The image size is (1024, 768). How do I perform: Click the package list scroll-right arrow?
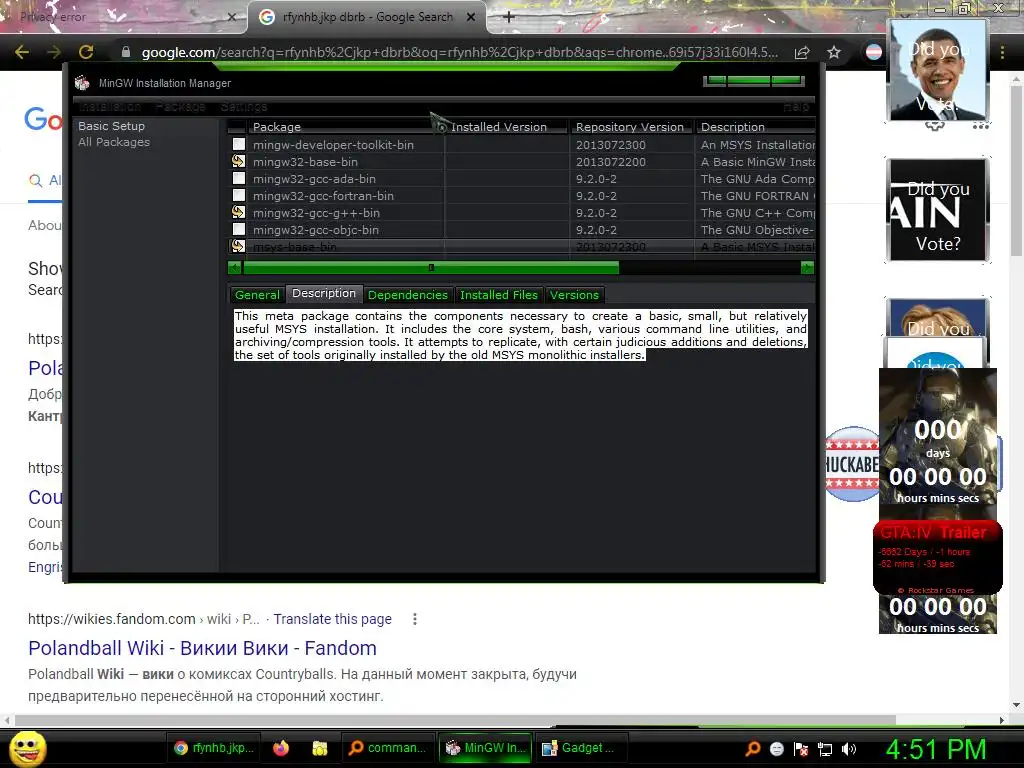[807, 268]
